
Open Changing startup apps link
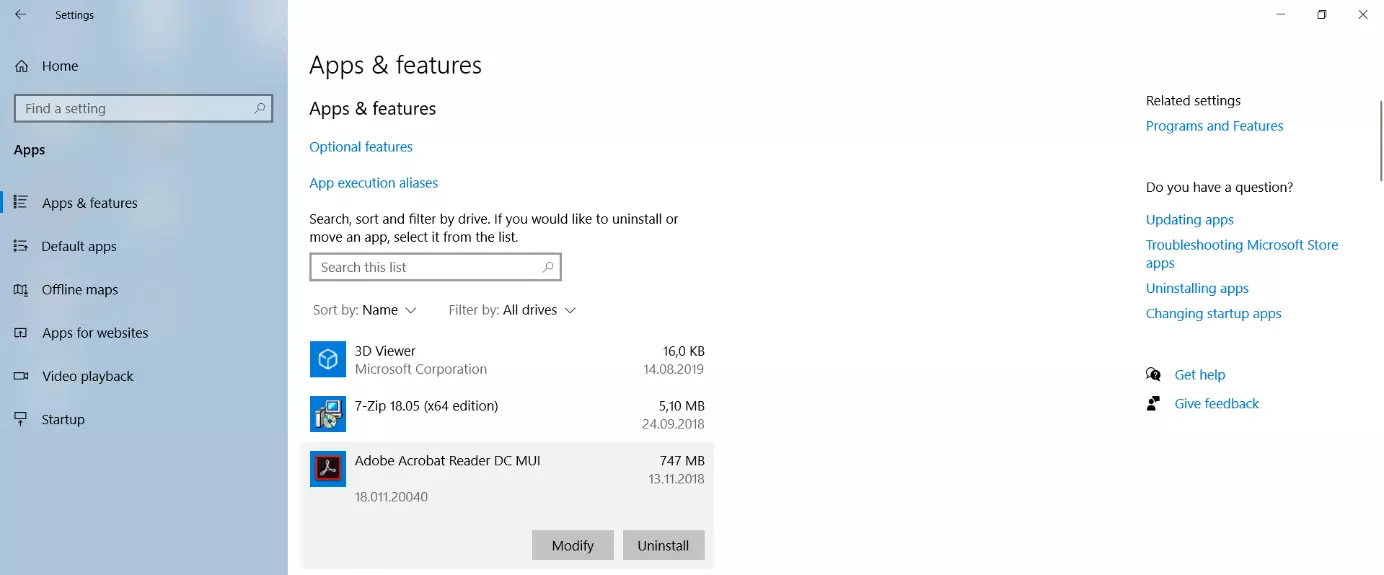(x=1213, y=314)
